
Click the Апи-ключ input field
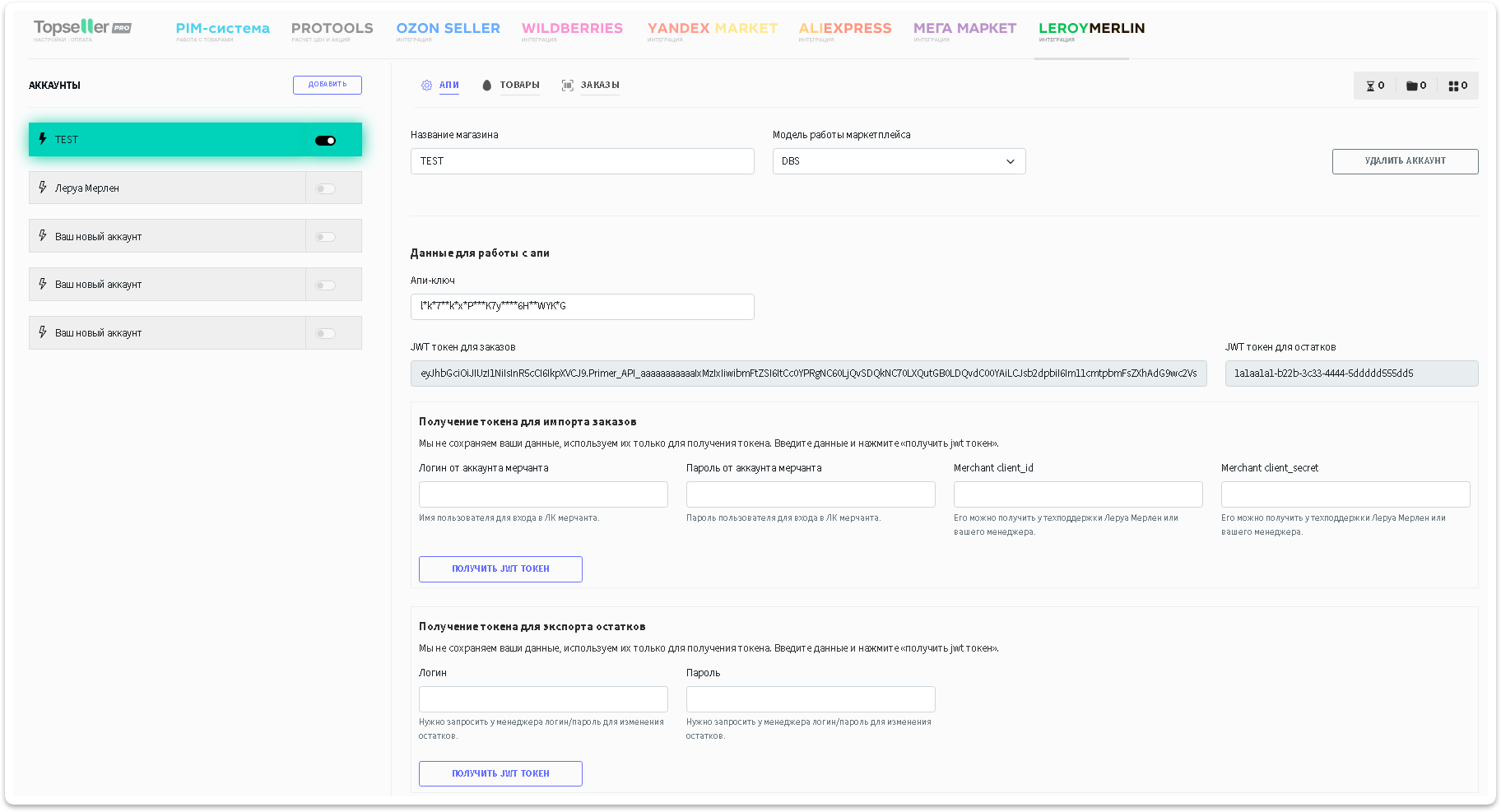point(582,307)
